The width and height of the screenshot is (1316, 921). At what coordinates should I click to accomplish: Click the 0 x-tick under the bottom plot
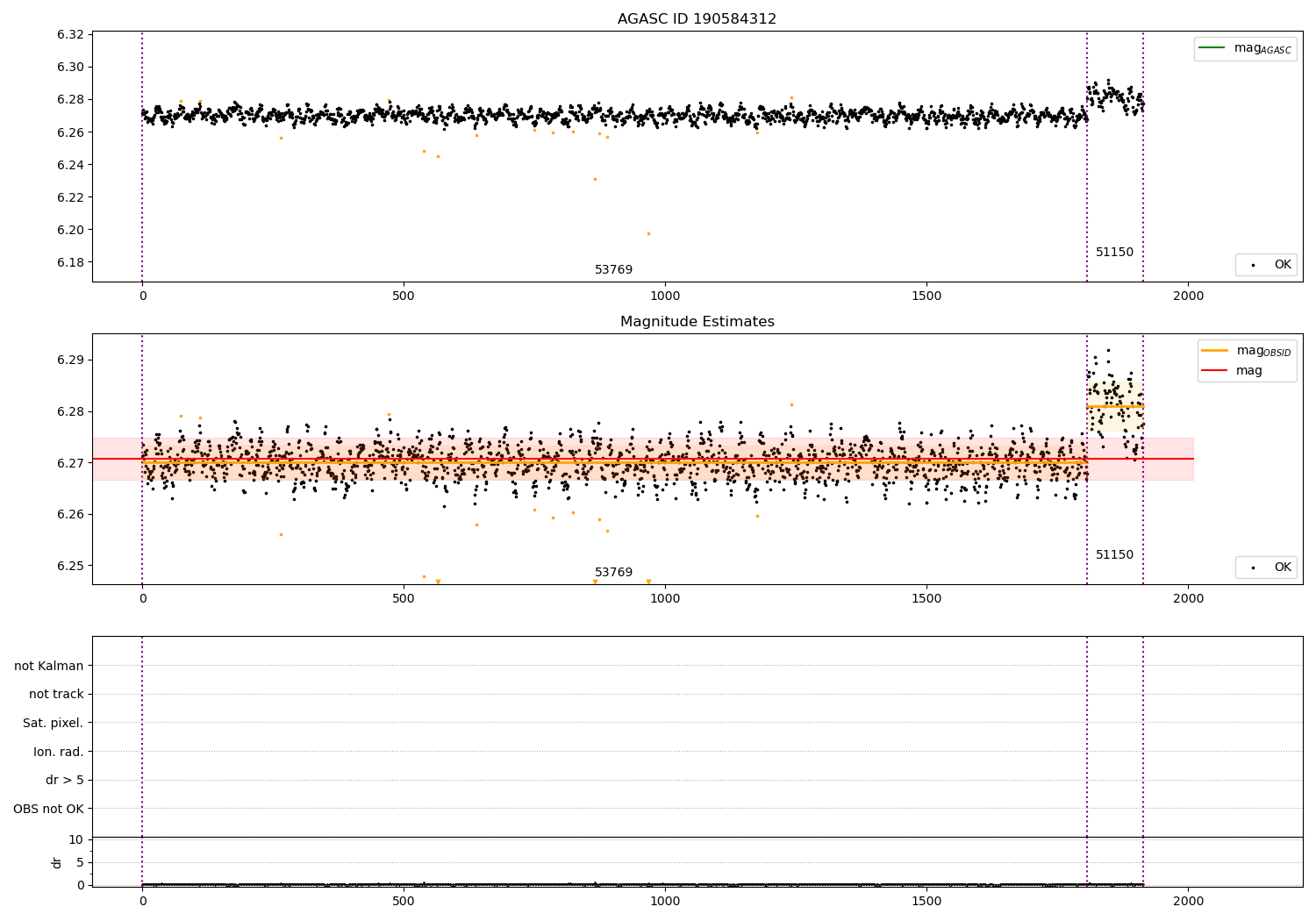[142, 901]
